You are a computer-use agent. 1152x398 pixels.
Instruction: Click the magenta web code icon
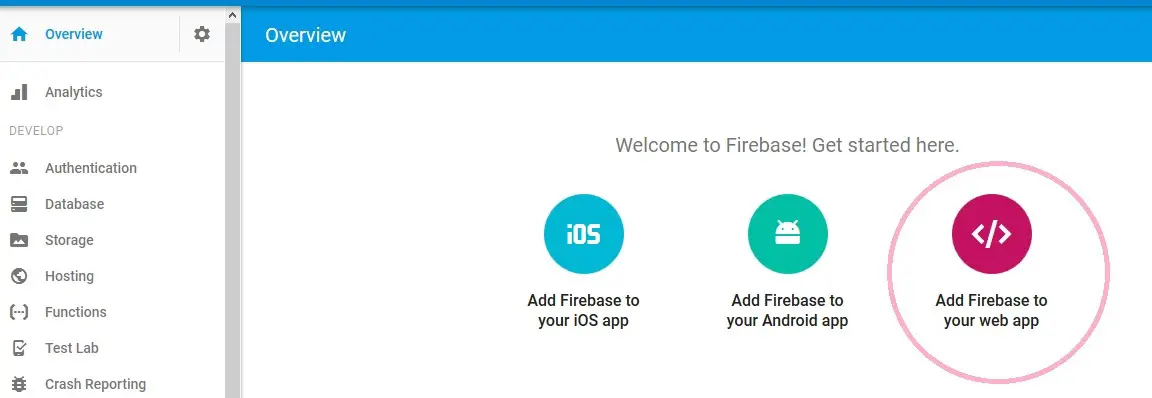992,234
